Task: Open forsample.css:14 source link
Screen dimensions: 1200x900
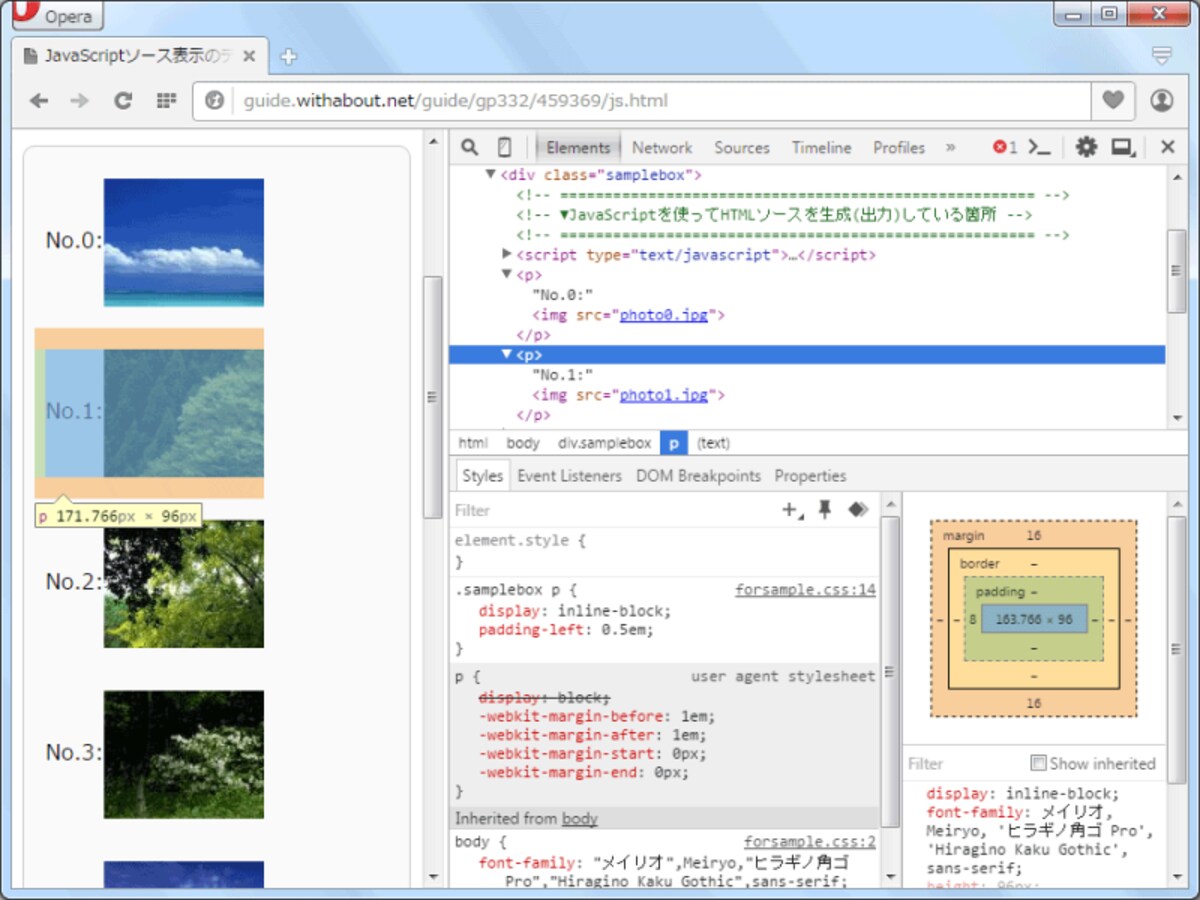Action: tap(805, 590)
